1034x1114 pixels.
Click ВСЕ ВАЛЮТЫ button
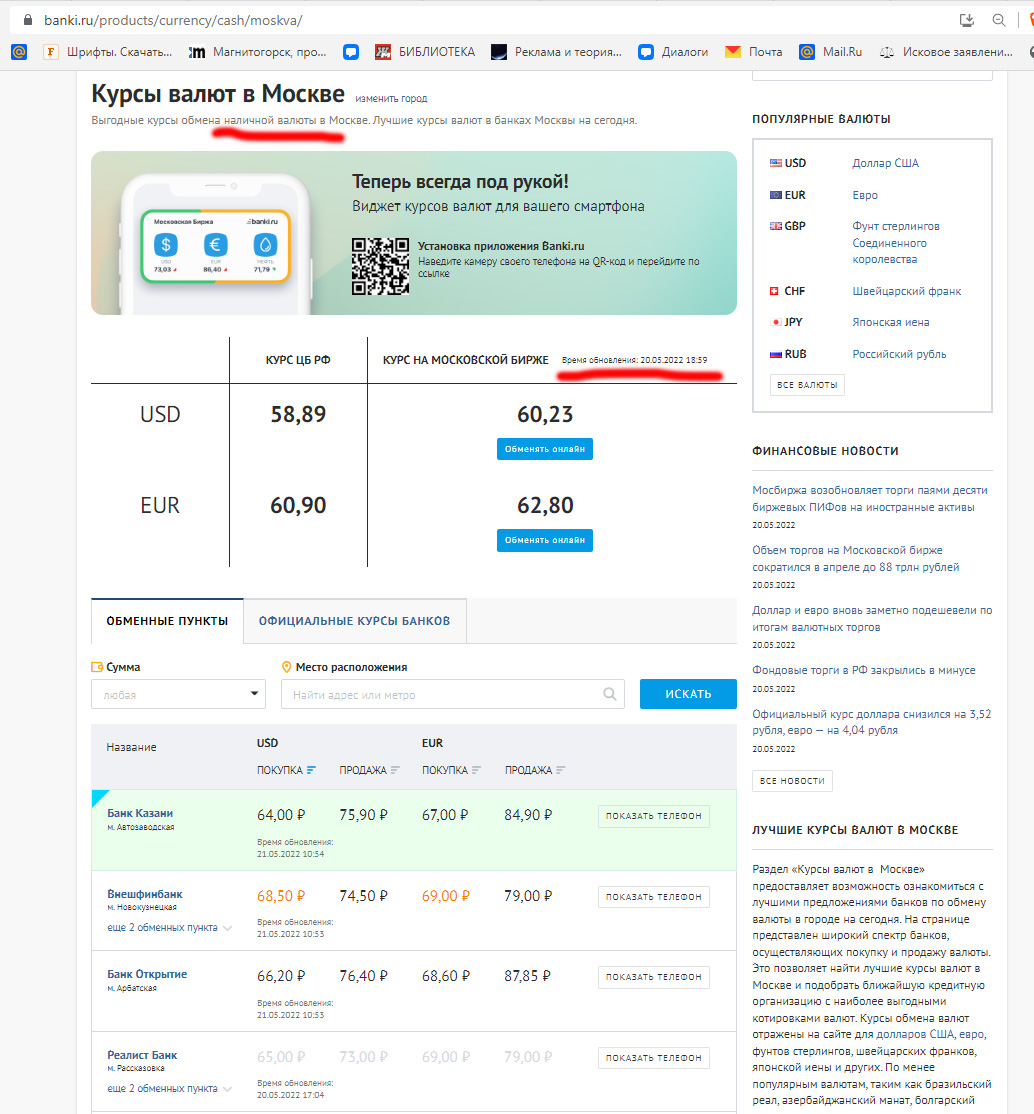coord(807,385)
